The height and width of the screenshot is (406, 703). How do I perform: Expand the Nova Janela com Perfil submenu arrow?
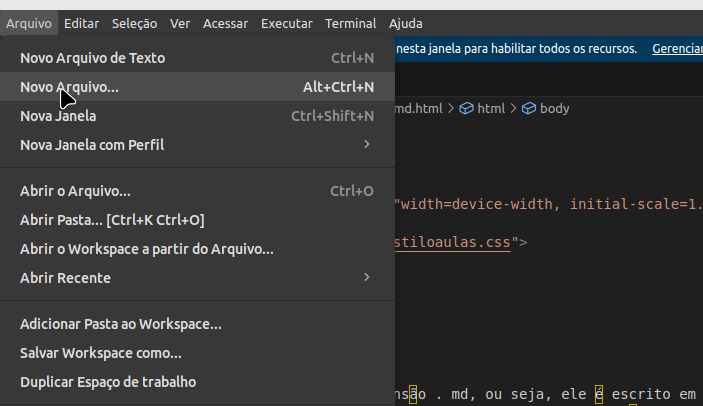(x=367, y=144)
